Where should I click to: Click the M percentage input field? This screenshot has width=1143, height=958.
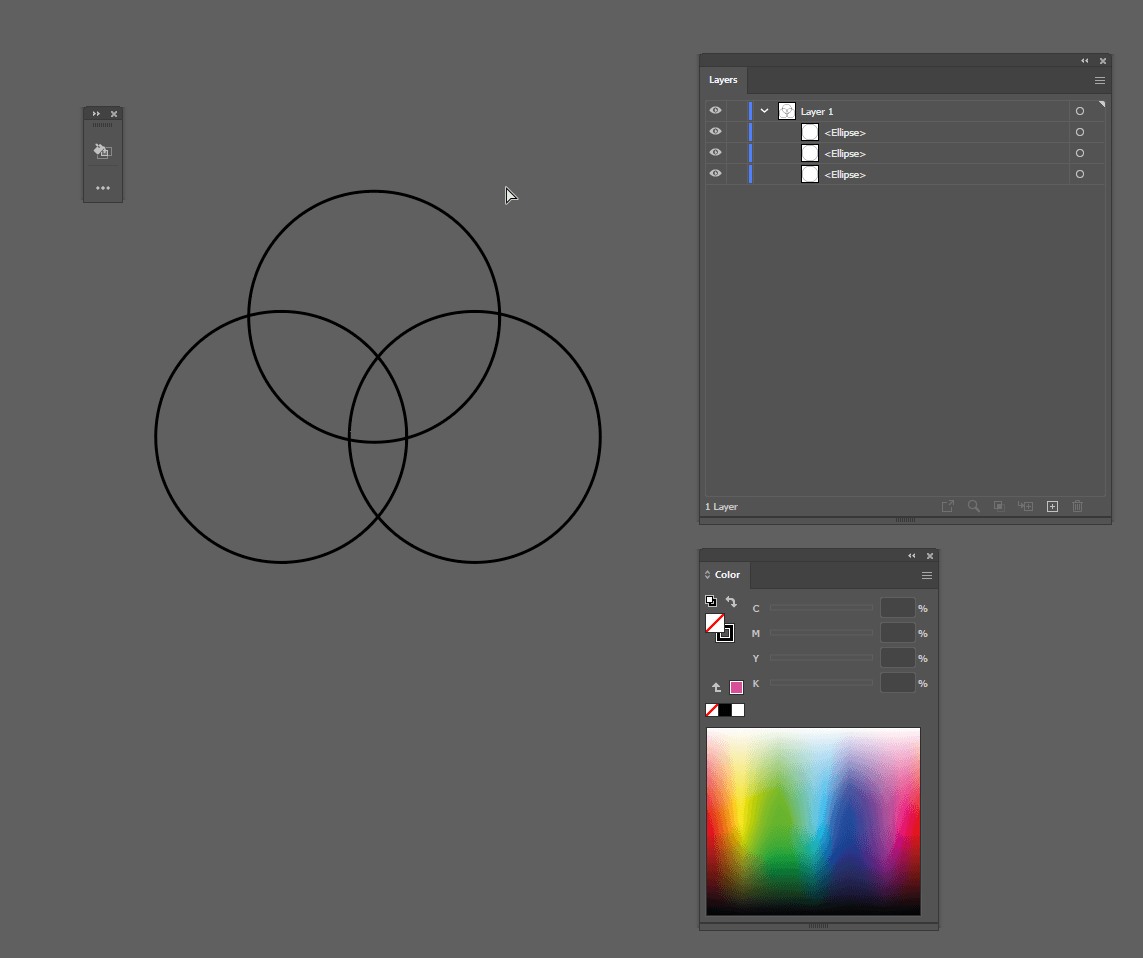pos(897,633)
